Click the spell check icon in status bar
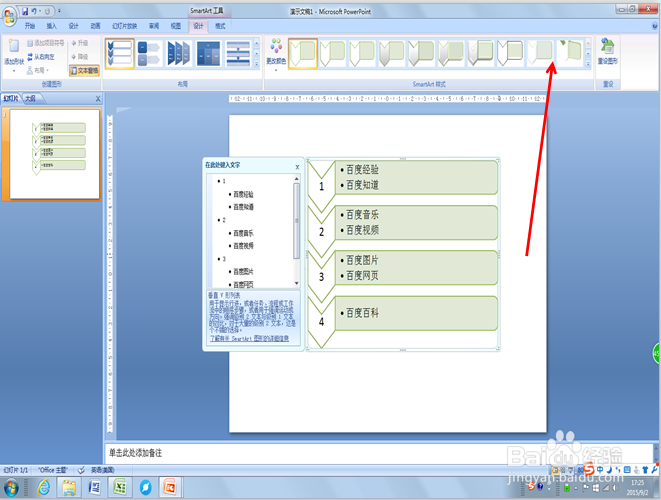661x500 pixels. (81, 470)
